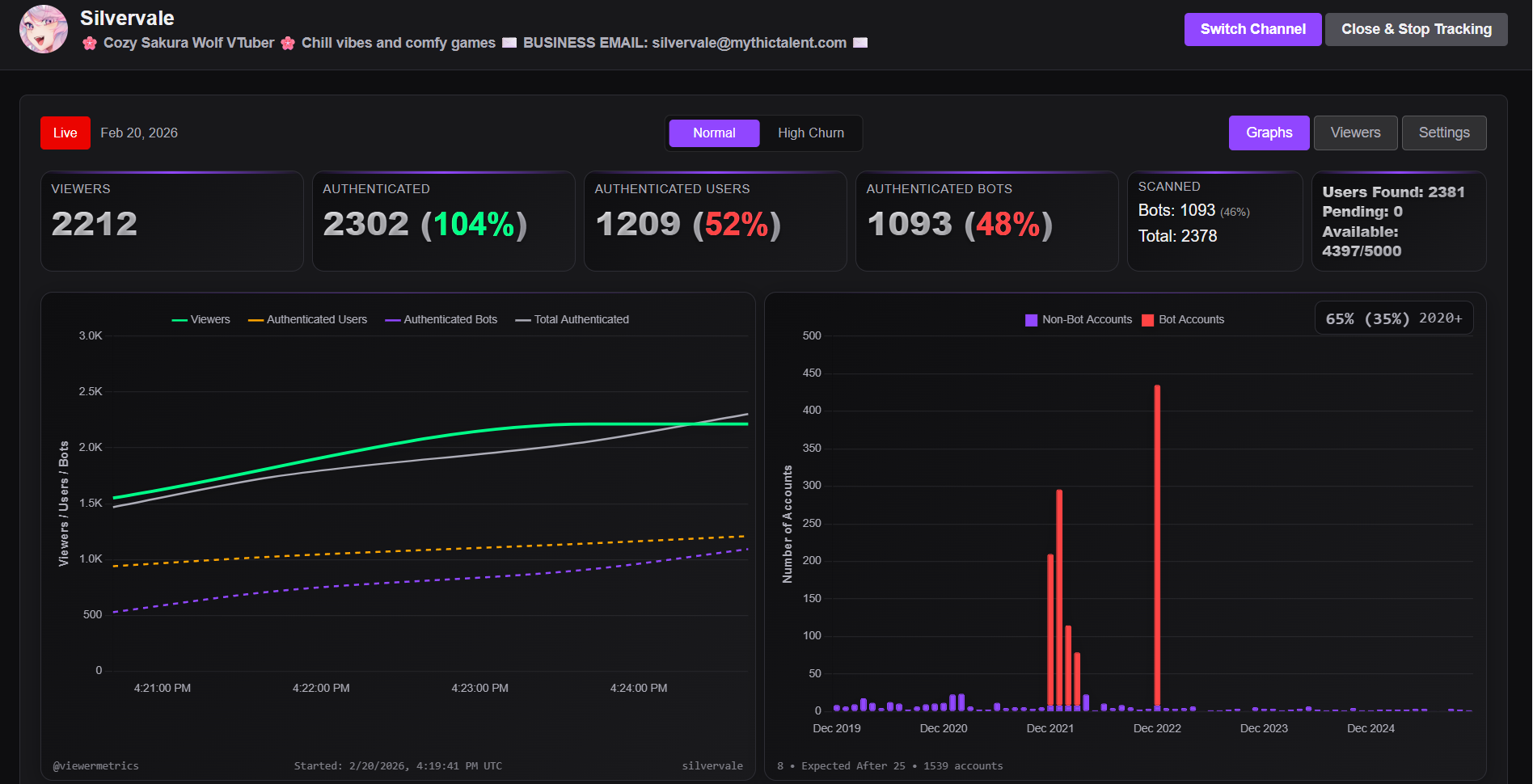Viewport: 1533px width, 784px height.
Task: Toggle Authenticated Bots legend series
Action: point(441,320)
